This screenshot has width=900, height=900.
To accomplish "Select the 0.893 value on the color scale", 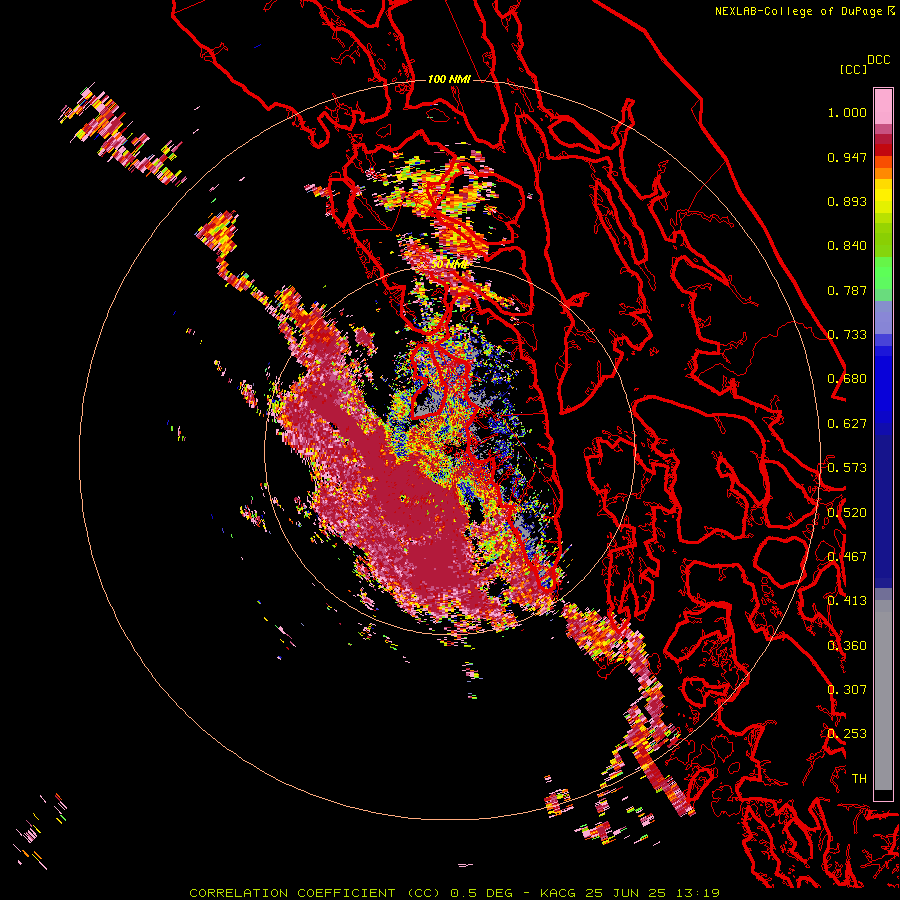I will (847, 201).
